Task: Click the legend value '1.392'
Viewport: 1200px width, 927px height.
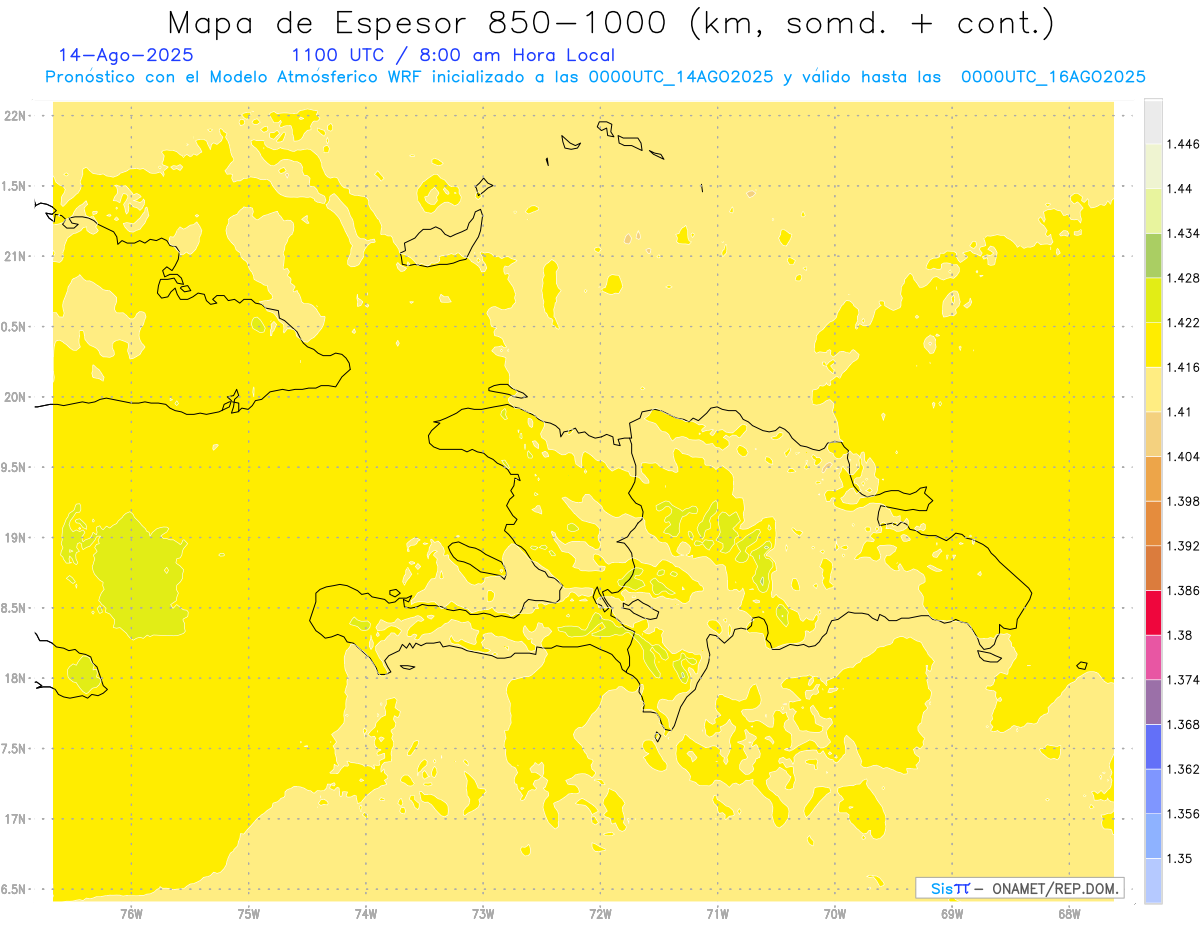Action: (1183, 546)
